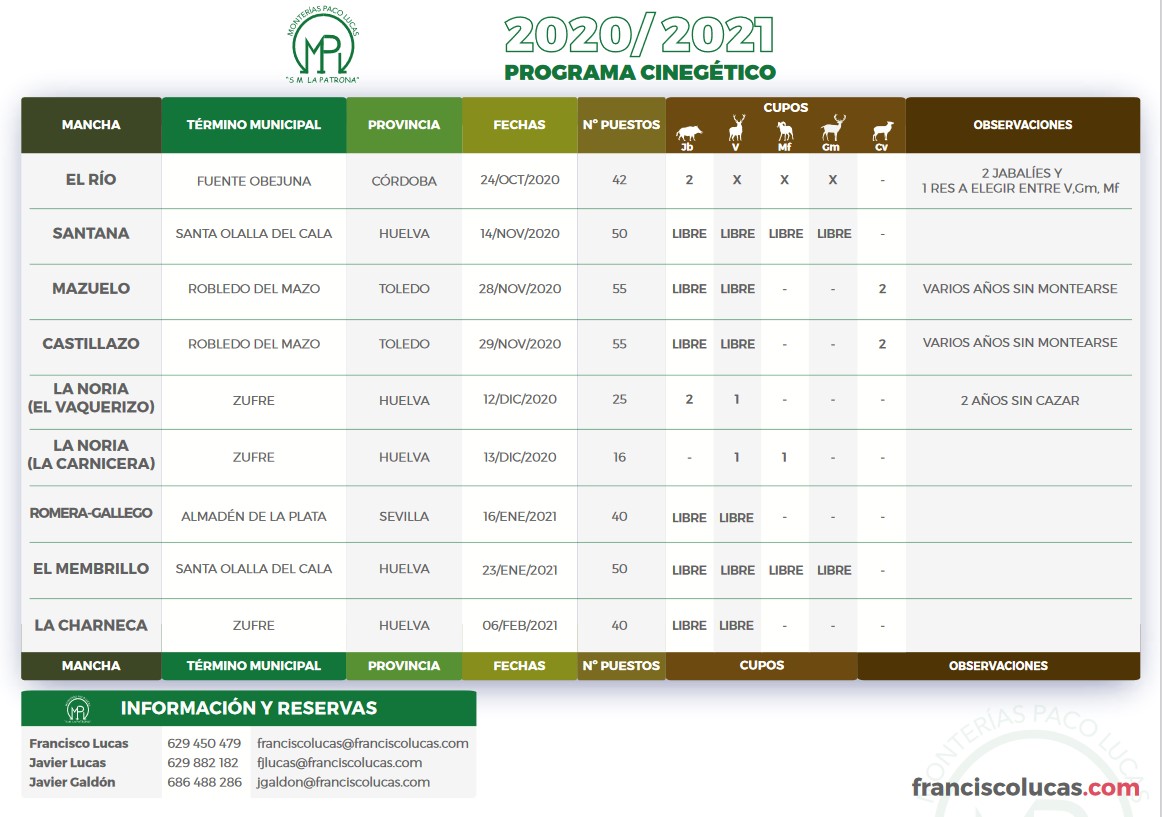Click the stag (V) icon
Viewport: 1162px width, 817px height.
[x=737, y=129]
